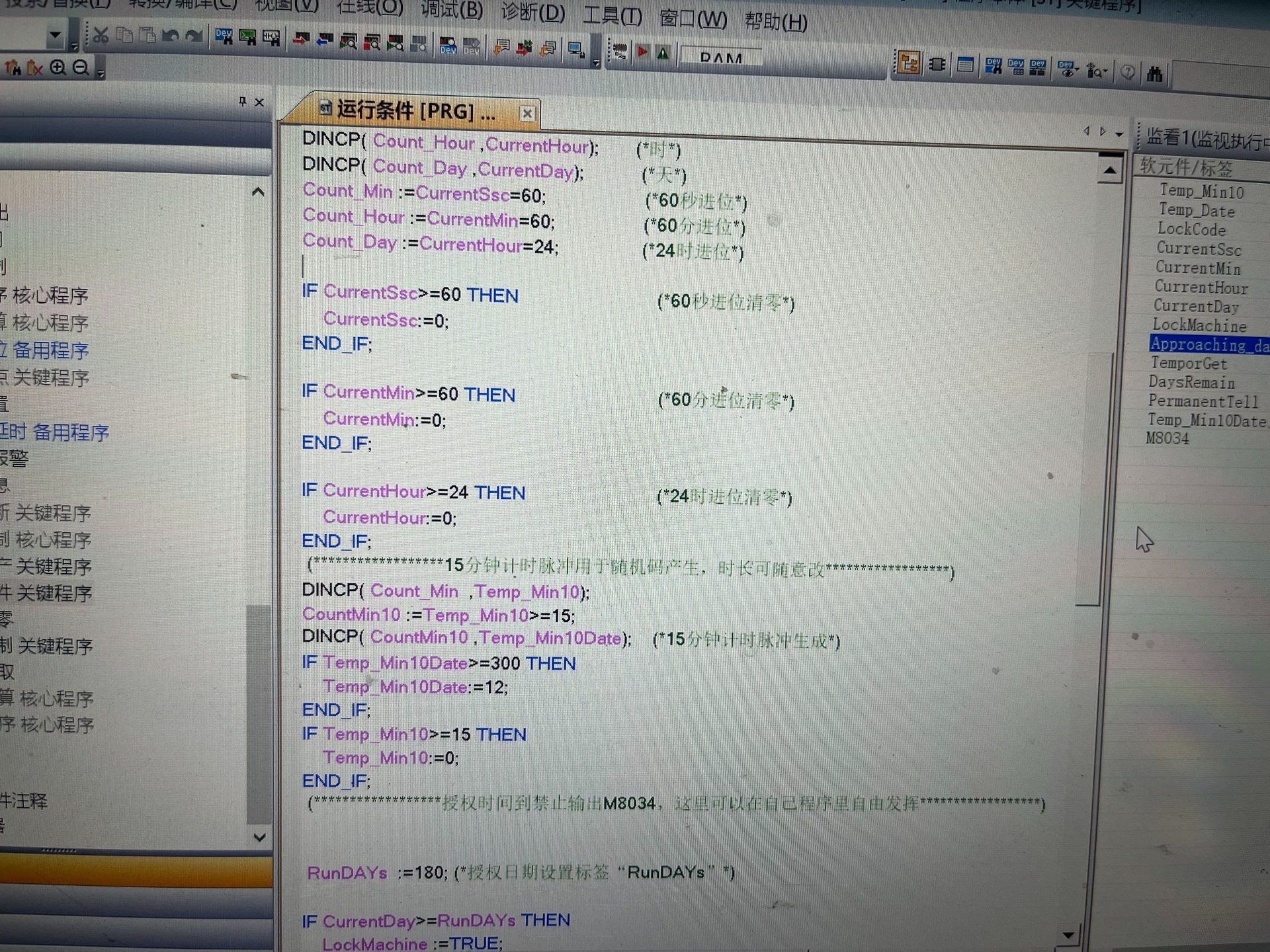Screen dimensions: 1270x952
Task: Close the 运行条件 [PRG] tab
Action: [527, 114]
